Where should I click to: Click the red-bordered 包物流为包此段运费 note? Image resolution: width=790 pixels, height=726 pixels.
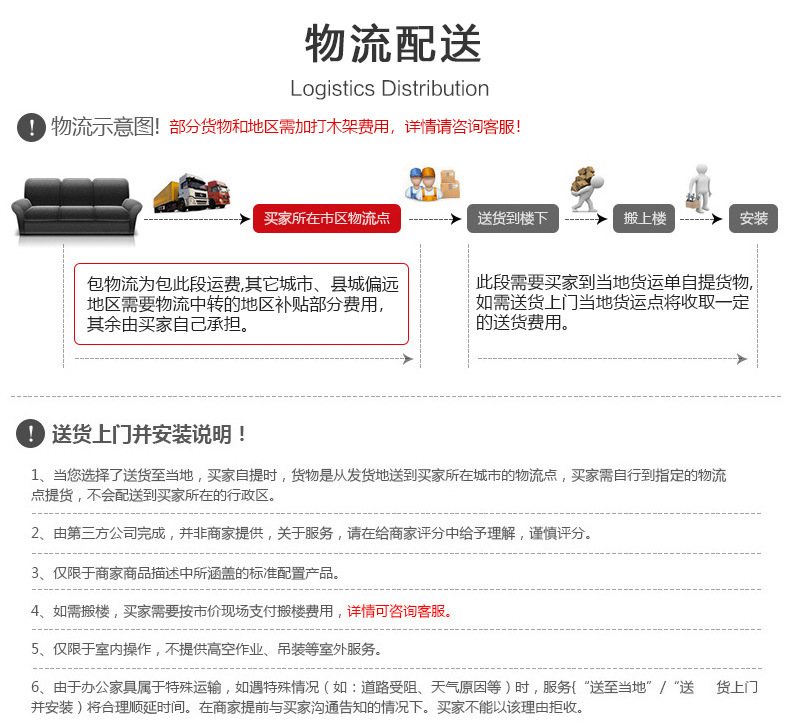241,304
